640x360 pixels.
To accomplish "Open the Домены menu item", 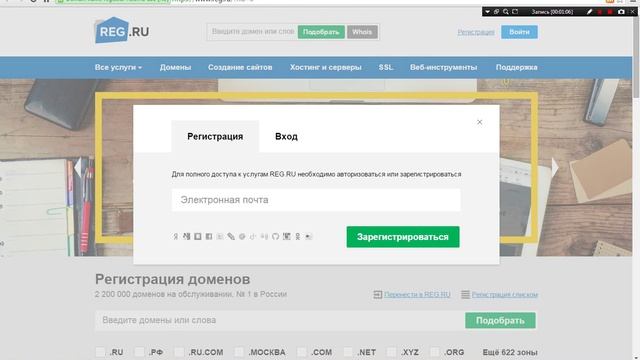I will pyautogui.click(x=175, y=67).
